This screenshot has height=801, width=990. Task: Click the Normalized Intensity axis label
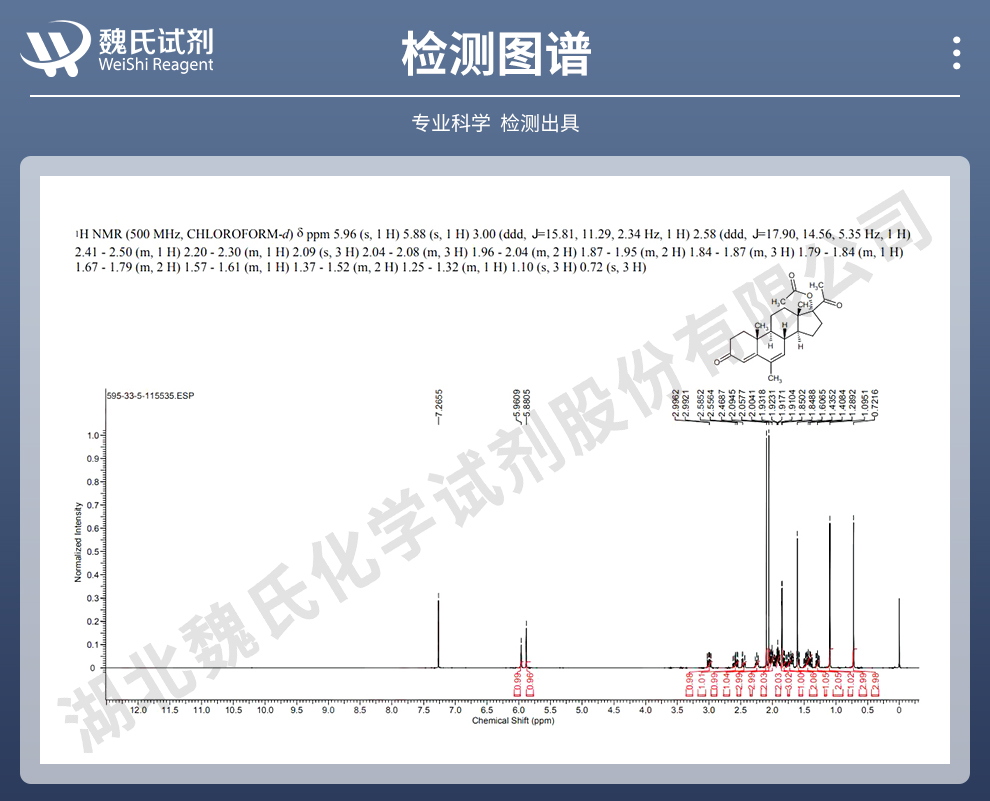click(x=78, y=541)
